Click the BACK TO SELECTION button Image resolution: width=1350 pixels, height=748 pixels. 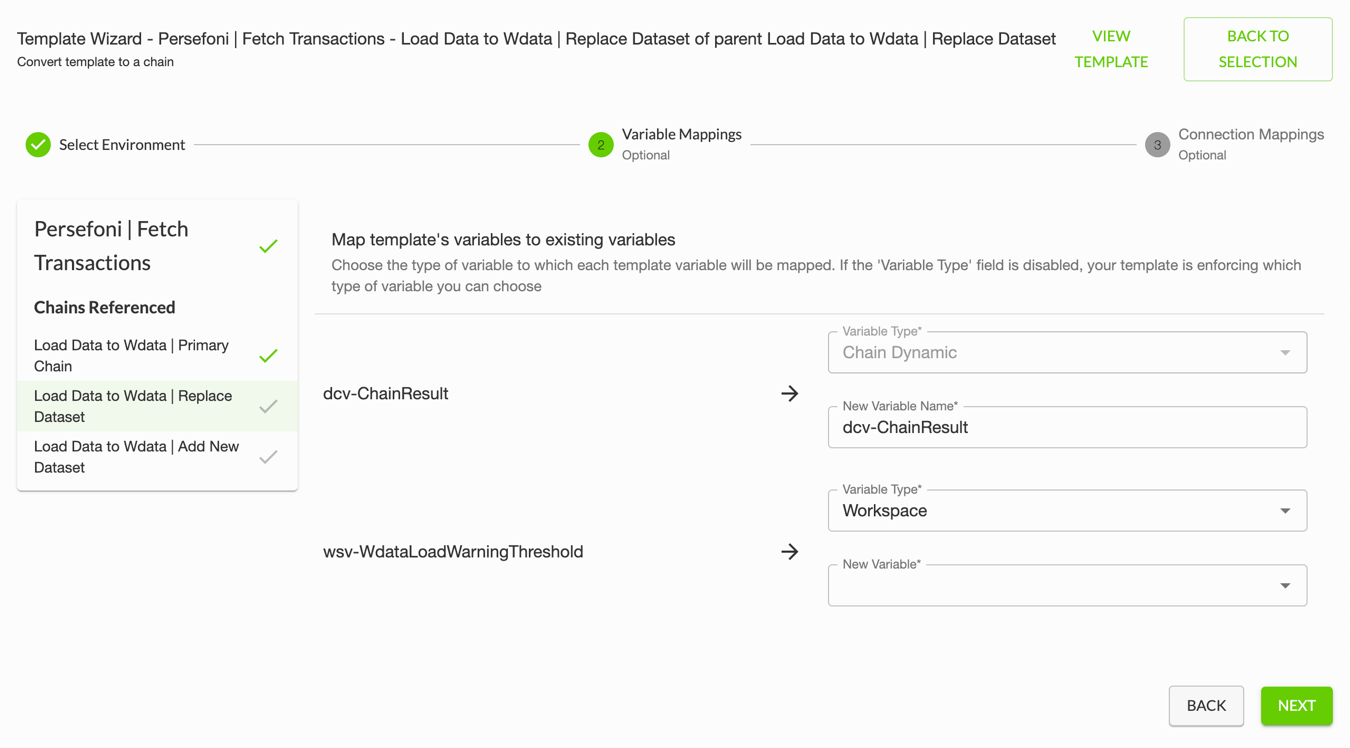click(1258, 49)
